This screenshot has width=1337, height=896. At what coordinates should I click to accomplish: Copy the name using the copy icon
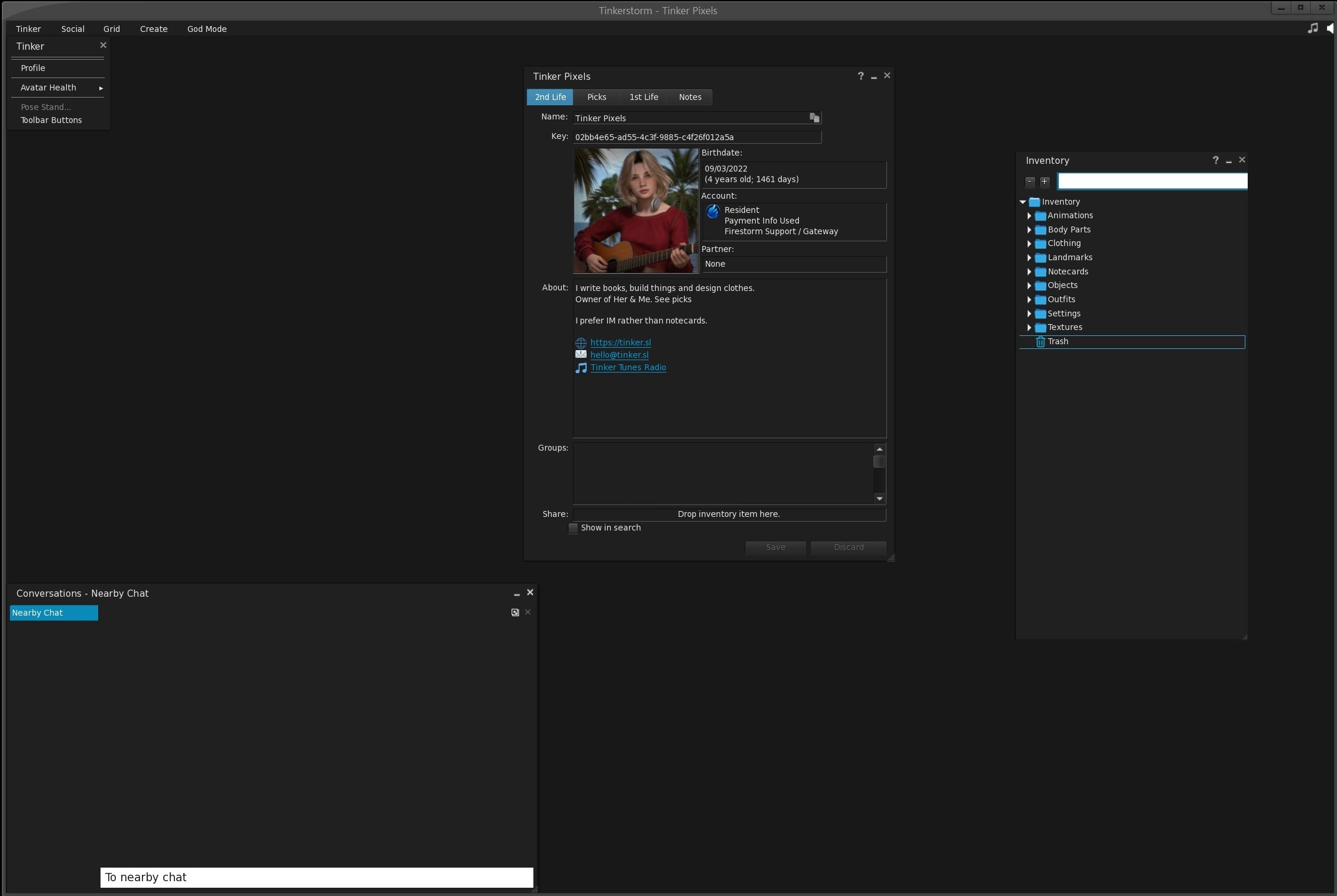tap(814, 118)
